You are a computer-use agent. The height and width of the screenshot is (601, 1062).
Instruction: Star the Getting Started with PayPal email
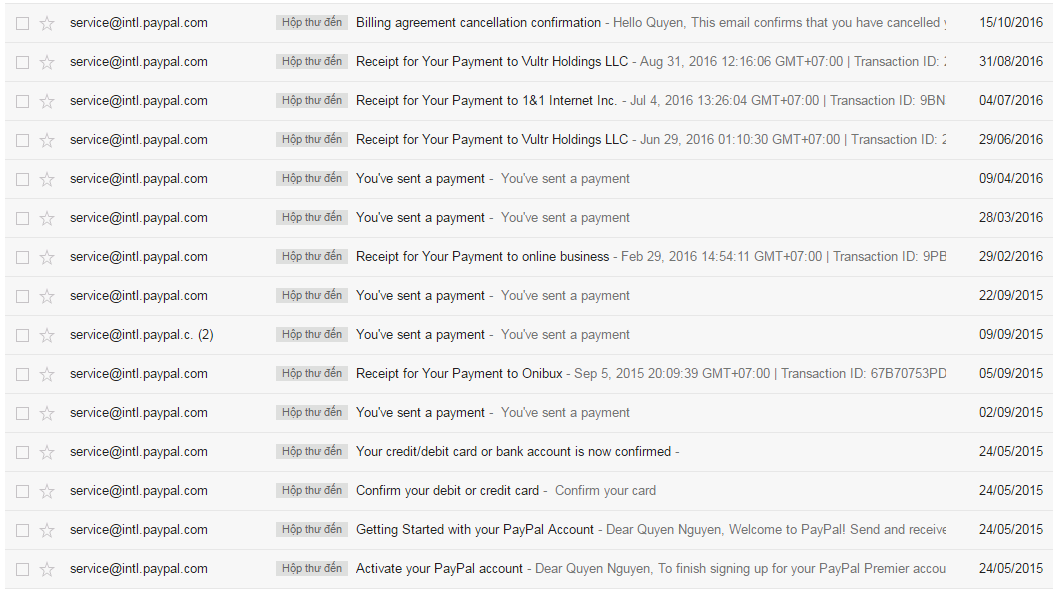pos(44,529)
